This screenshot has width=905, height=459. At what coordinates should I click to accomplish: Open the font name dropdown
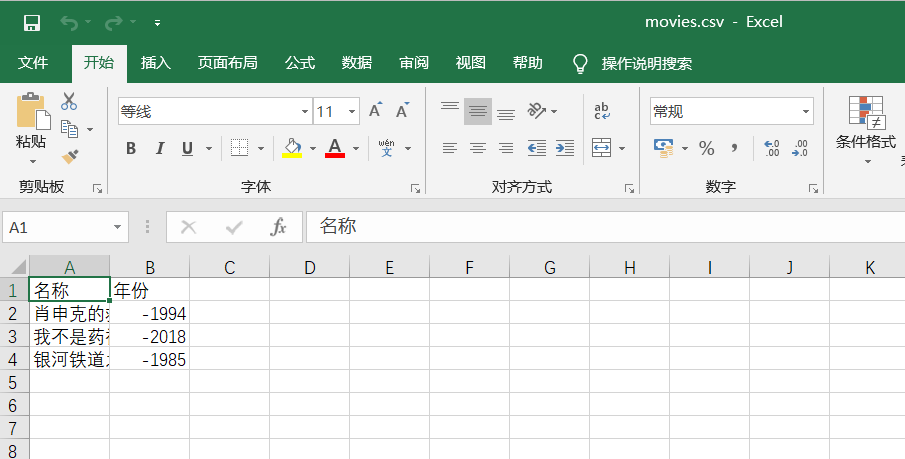[305, 111]
